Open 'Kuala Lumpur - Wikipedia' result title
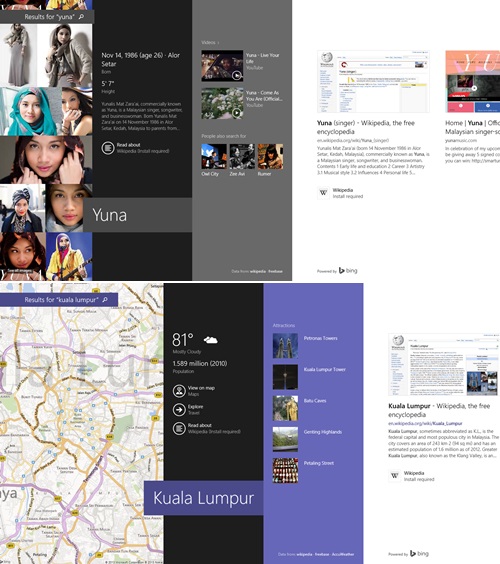 pyautogui.click(x=439, y=410)
